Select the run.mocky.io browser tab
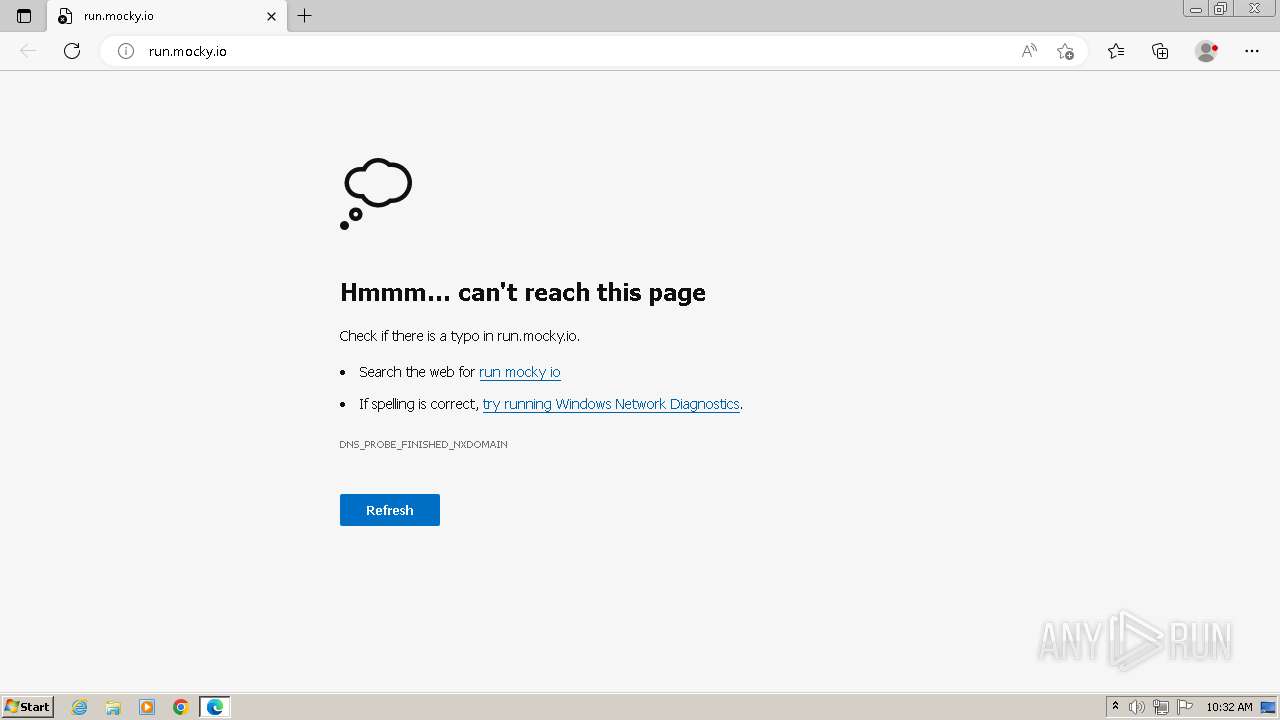Image resolution: width=1280 pixels, height=720 pixels. click(168, 16)
